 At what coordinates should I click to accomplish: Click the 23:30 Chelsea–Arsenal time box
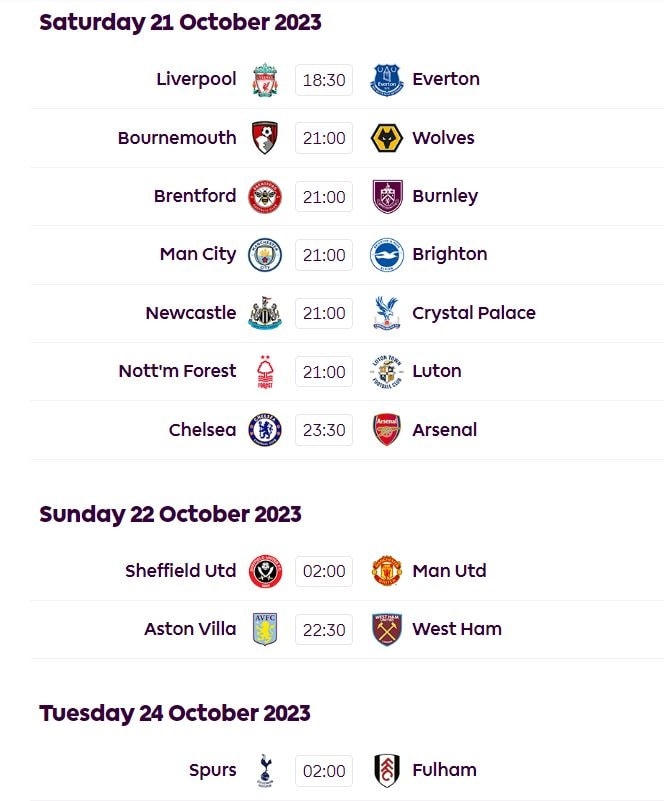324,430
